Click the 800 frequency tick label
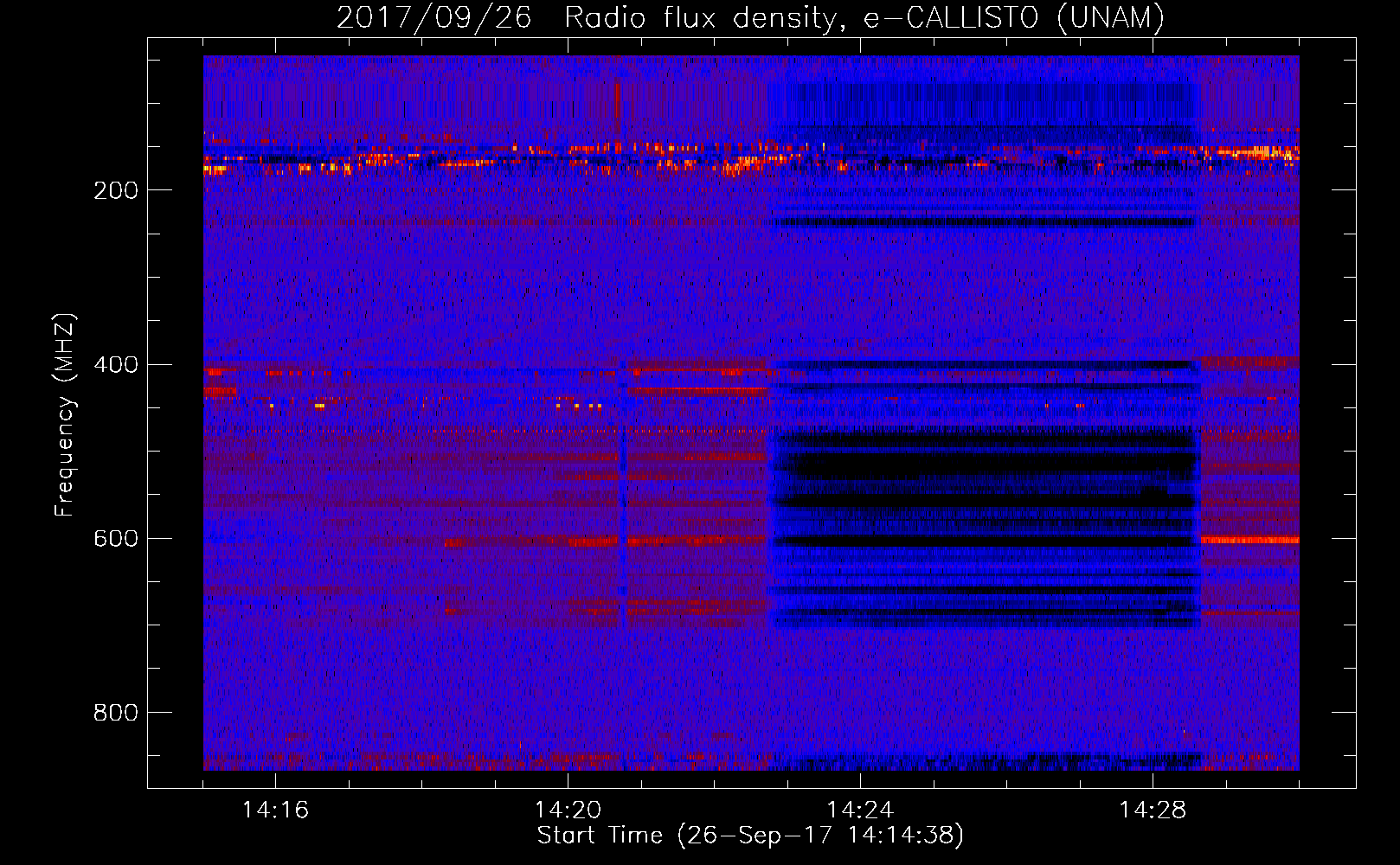Viewport: 1400px width, 865px height. tap(116, 713)
